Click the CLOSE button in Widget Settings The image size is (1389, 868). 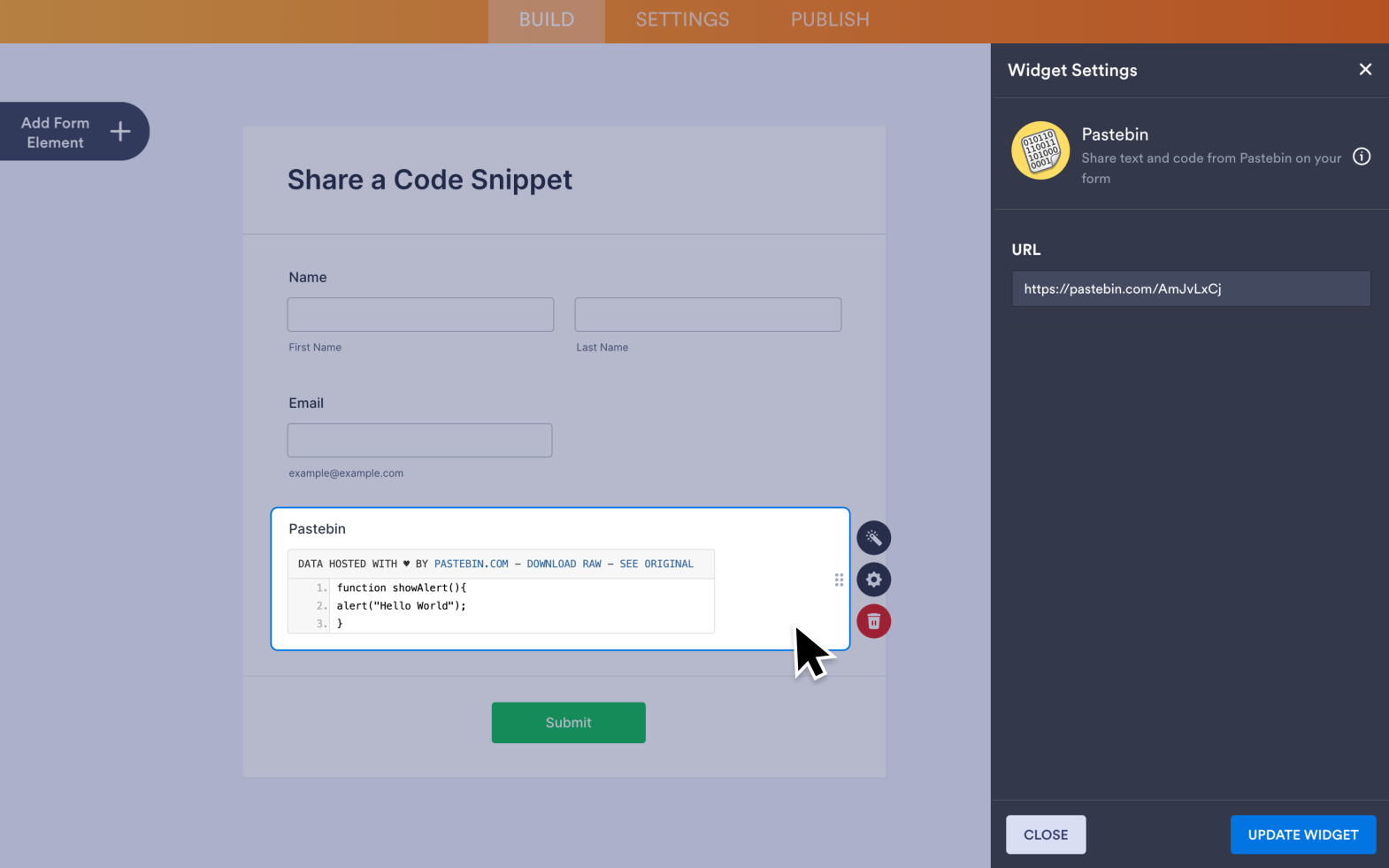click(x=1046, y=834)
